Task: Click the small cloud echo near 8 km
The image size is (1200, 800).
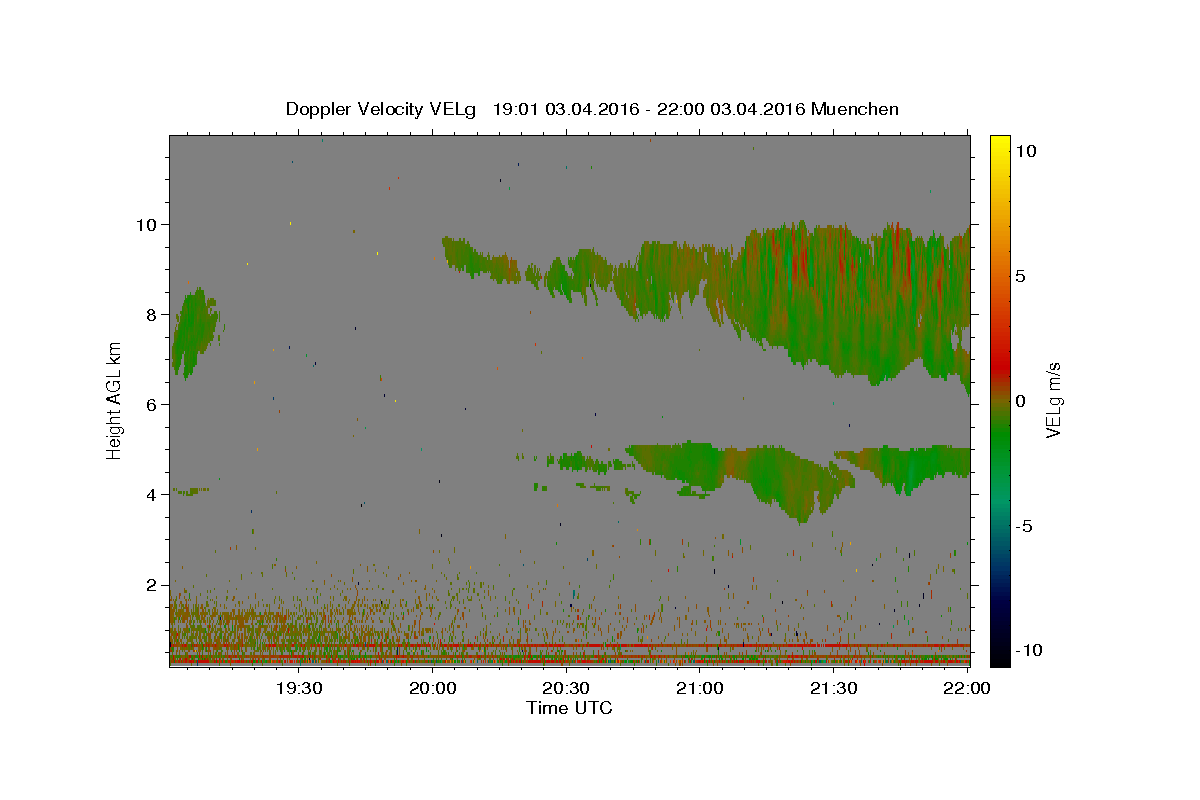Action: (193, 332)
